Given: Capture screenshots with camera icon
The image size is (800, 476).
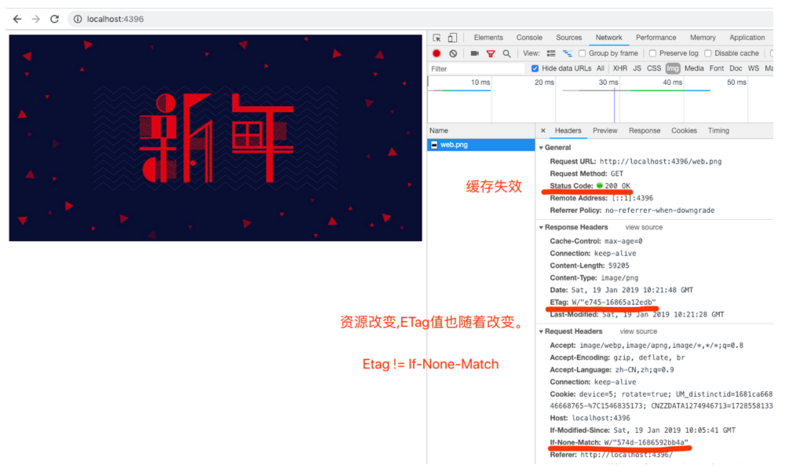Looking at the screenshot, I should [x=474, y=53].
